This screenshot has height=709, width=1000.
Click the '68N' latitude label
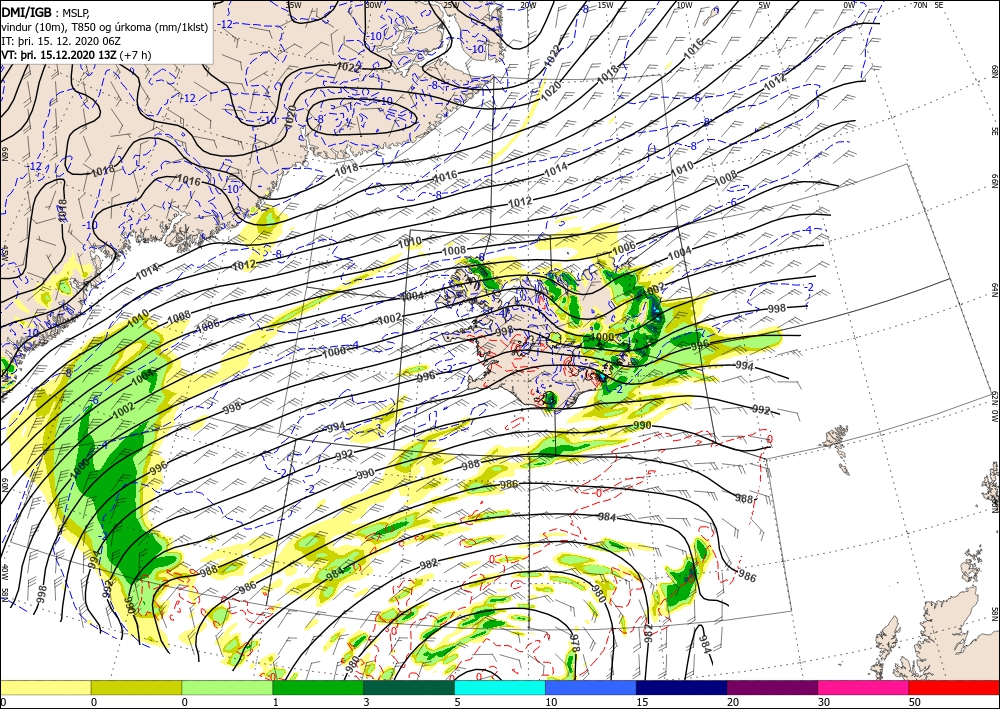994,71
